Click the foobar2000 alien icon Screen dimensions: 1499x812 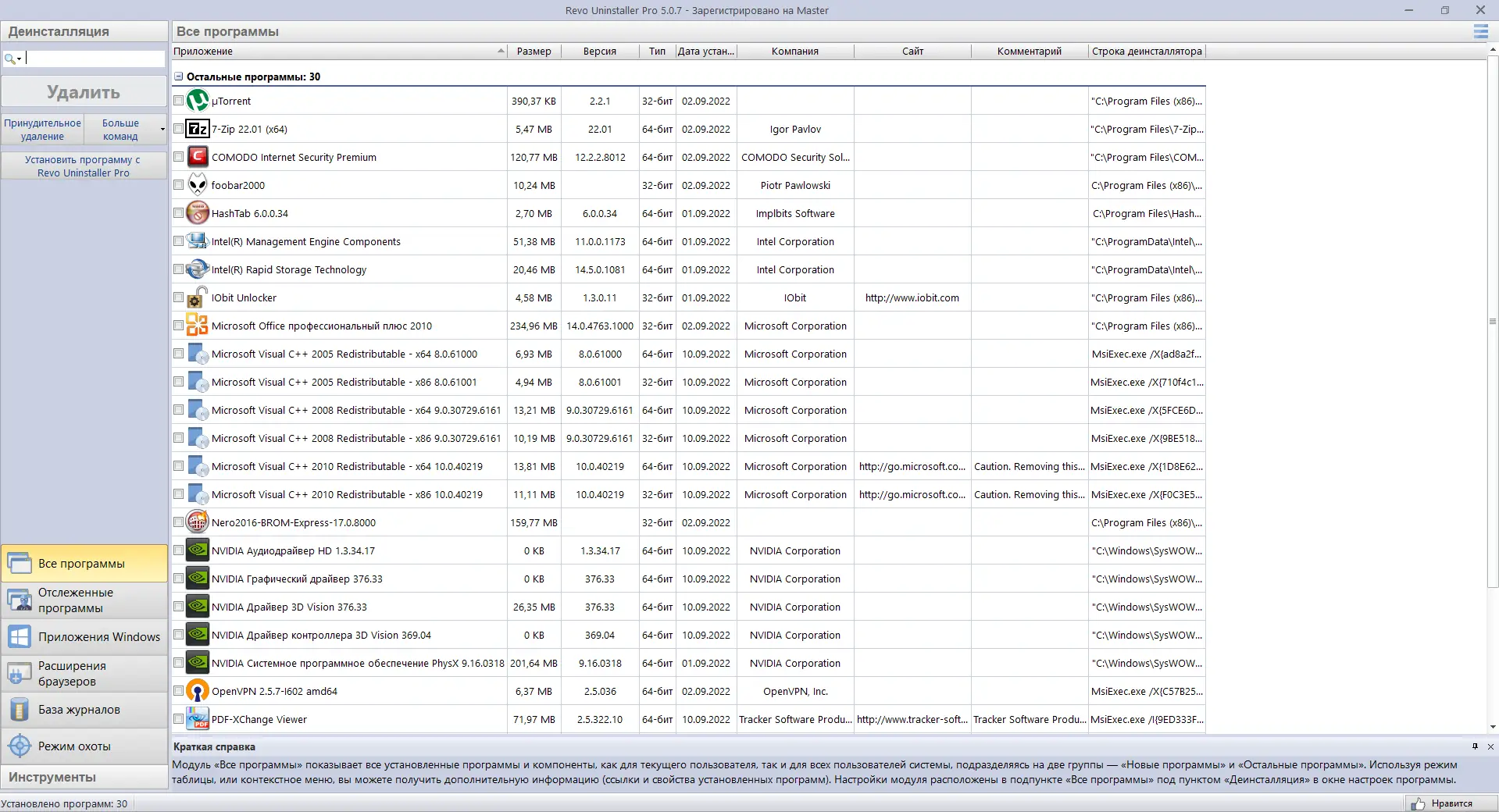[x=198, y=185]
